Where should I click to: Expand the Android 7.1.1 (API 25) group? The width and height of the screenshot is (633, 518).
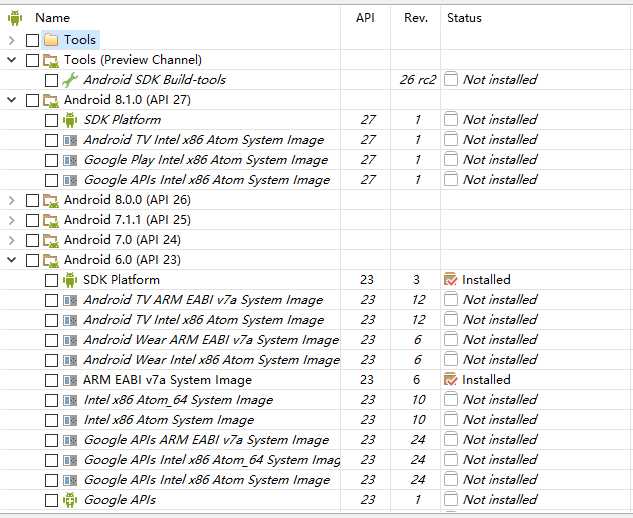[x=12, y=220]
